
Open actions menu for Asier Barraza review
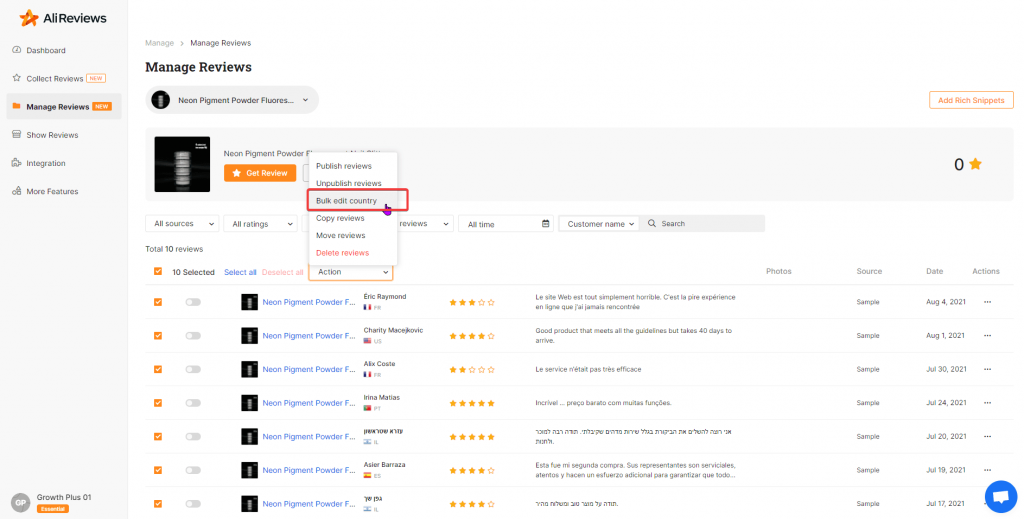pyautogui.click(x=987, y=470)
